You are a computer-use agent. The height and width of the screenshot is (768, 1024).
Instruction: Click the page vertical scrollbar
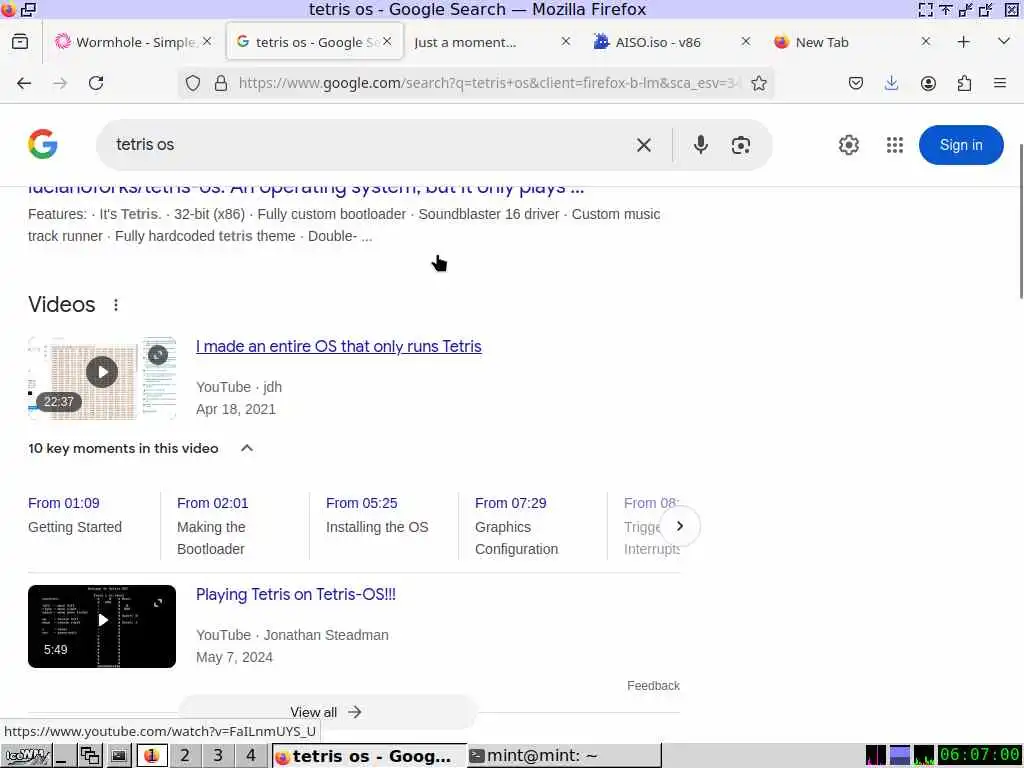point(1020,222)
